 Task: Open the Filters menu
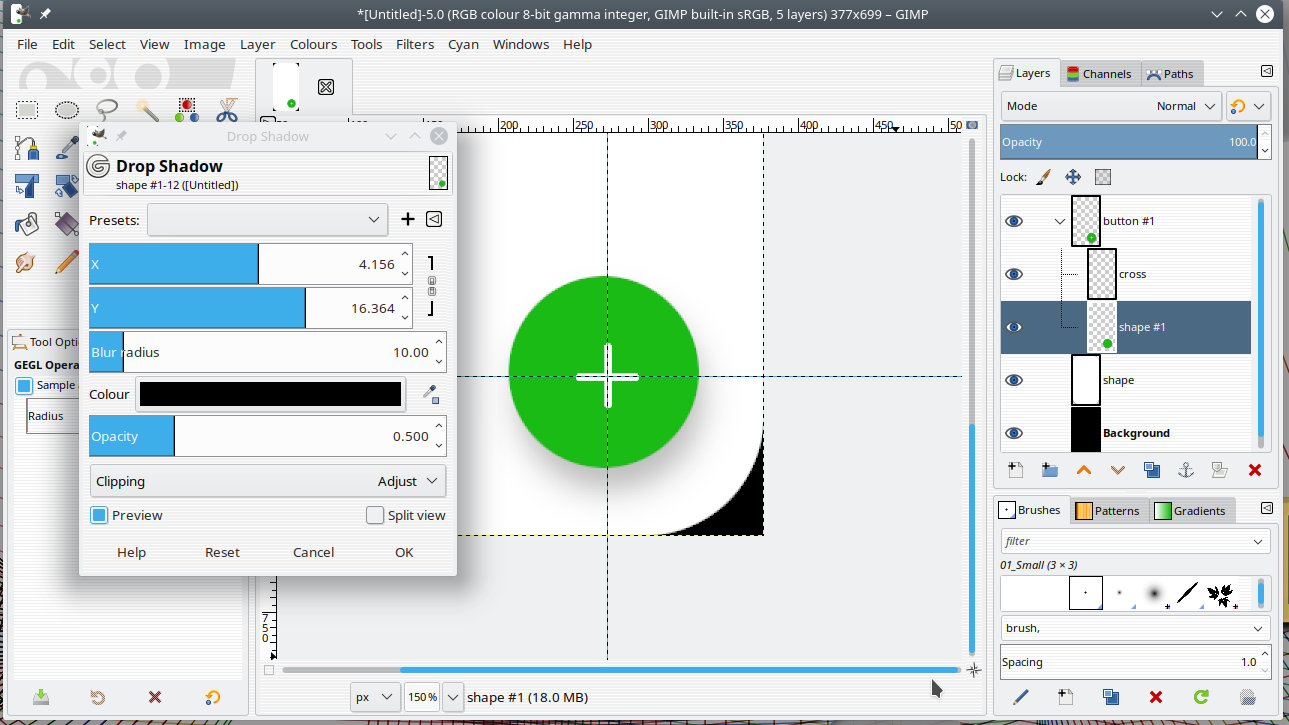point(414,44)
